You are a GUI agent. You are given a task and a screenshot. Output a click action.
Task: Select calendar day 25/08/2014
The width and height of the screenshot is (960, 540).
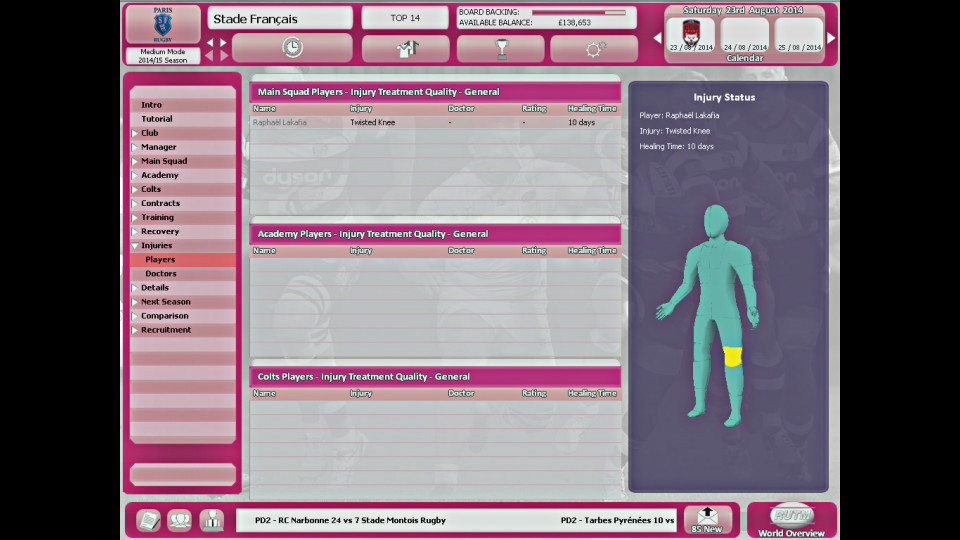tap(798, 35)
